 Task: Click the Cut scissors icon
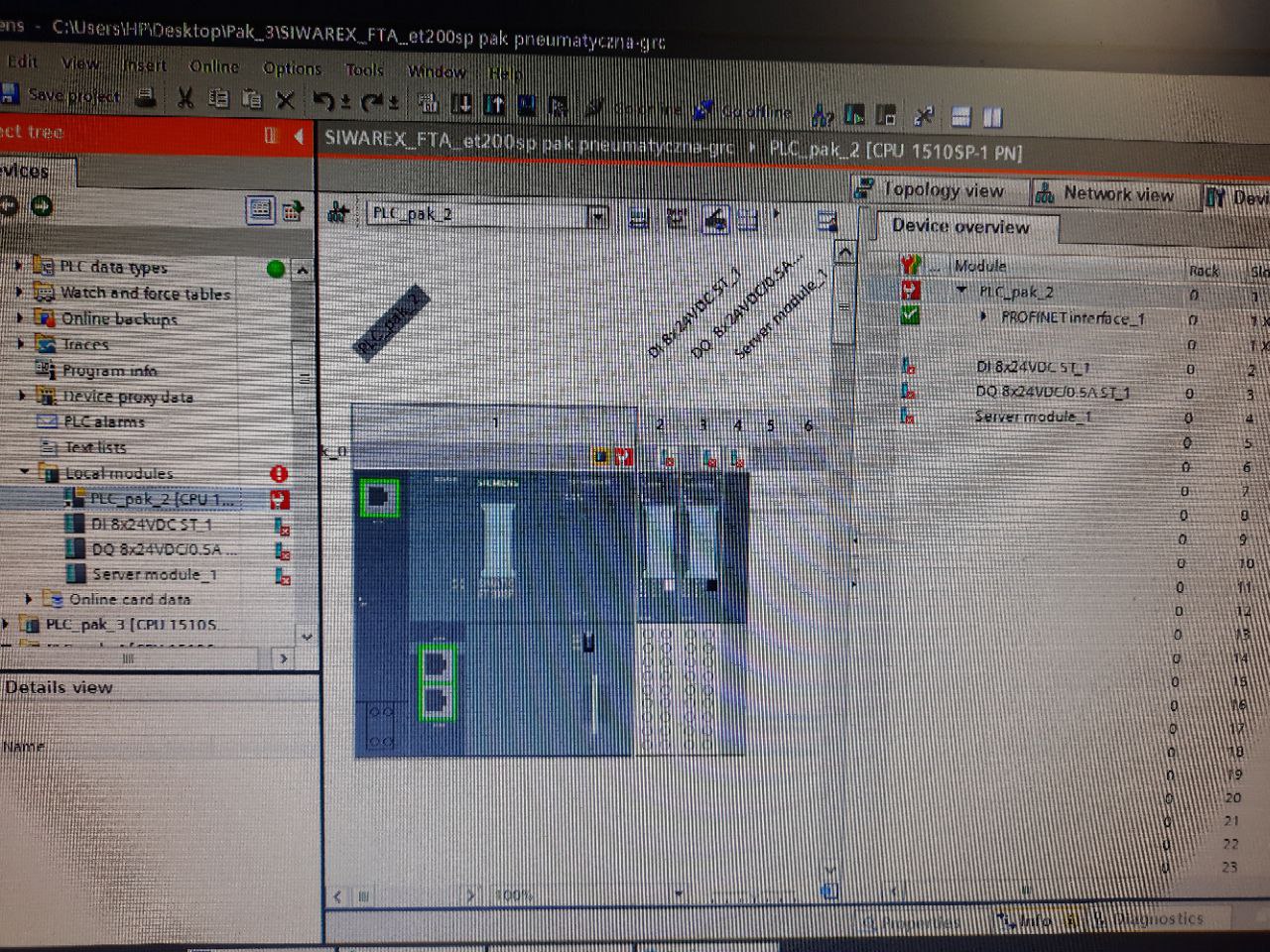tap(186, 98)
